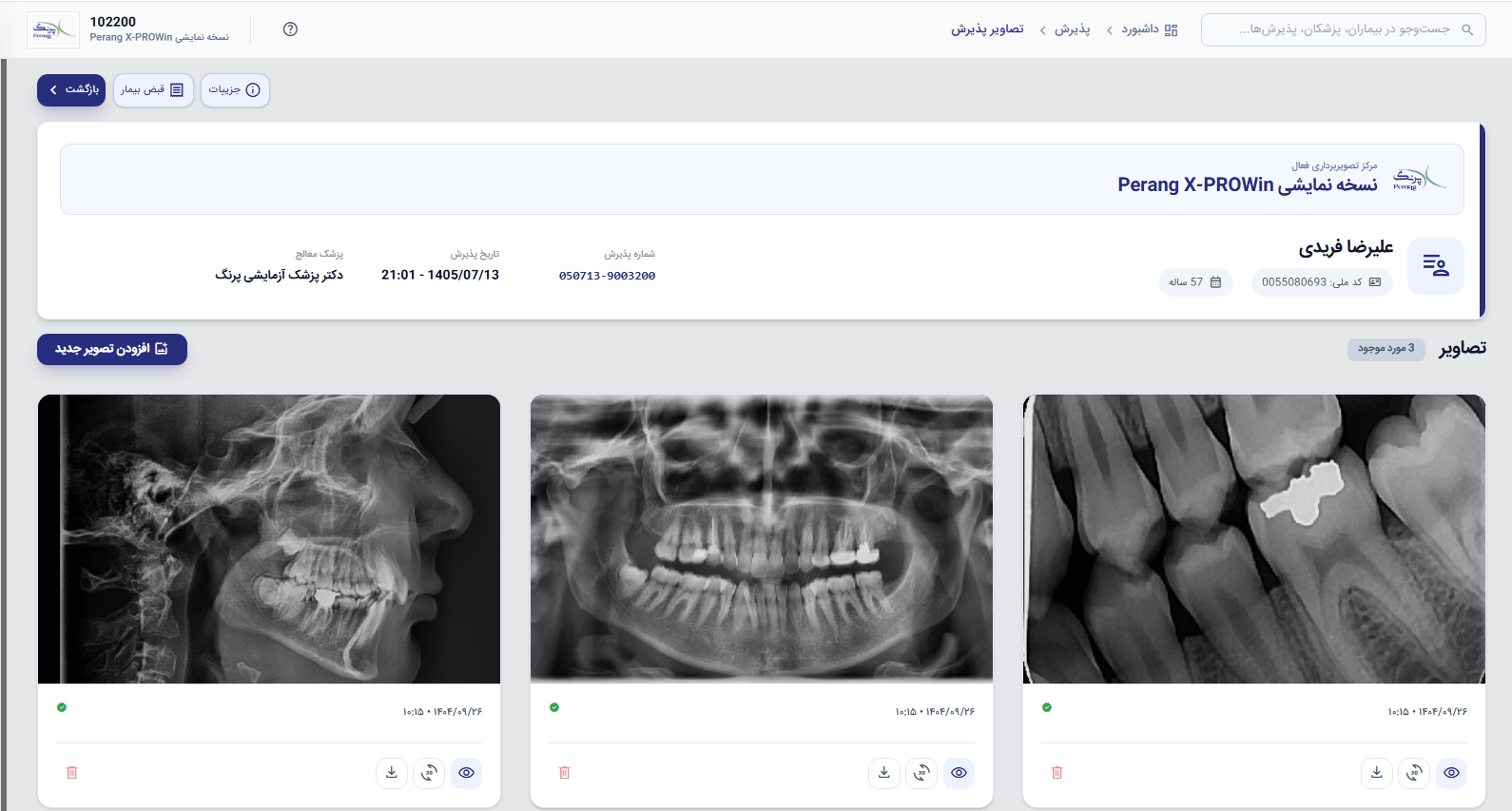Screen dimensions: 1512x811
Task: Open 3D view for periapical image
Action: [x=1414, y=773]
